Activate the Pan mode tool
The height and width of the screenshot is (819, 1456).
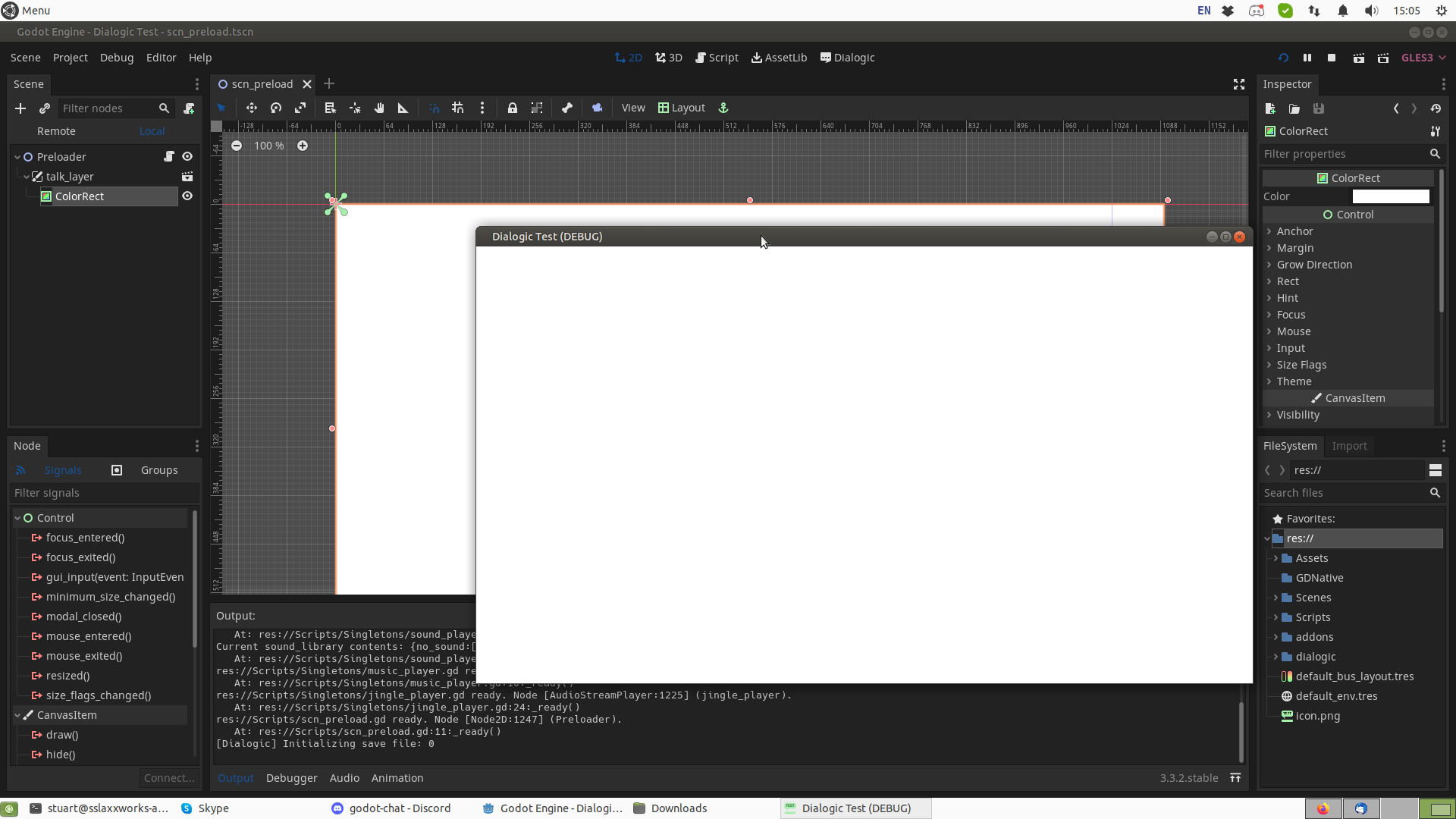[379, 108]
